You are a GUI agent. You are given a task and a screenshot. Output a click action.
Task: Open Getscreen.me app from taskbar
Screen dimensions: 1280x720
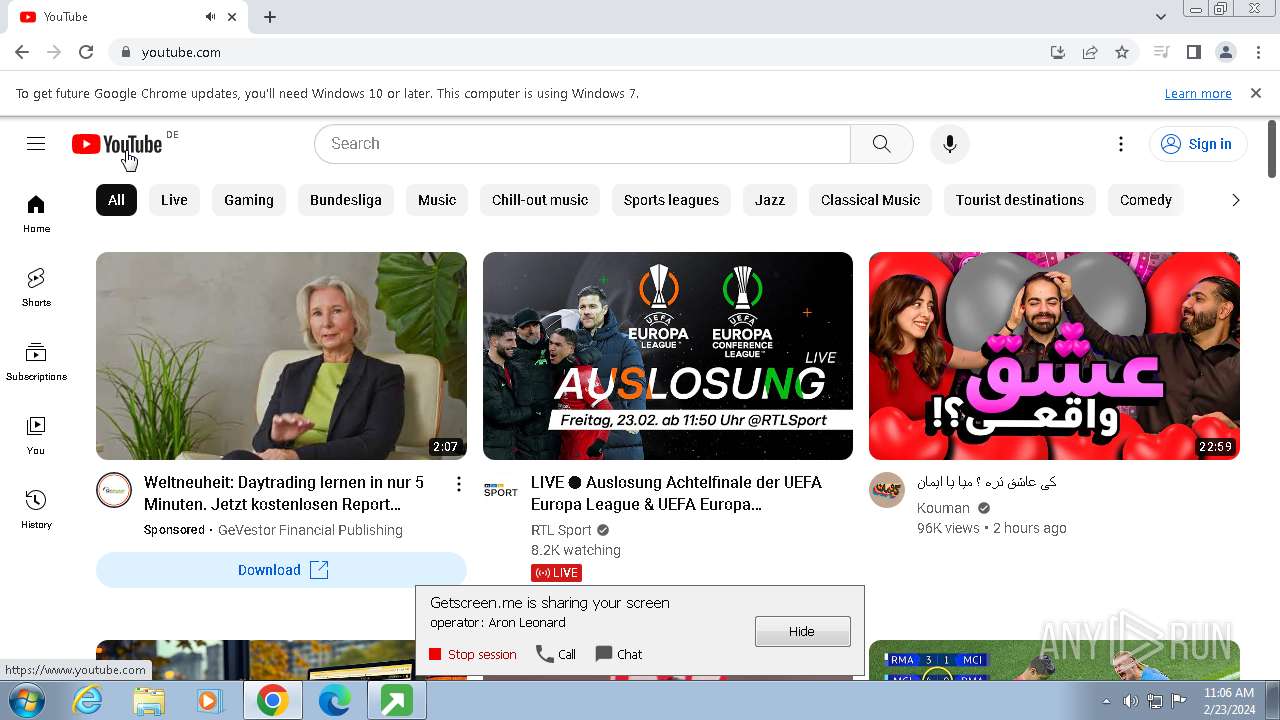click(396, 701)
